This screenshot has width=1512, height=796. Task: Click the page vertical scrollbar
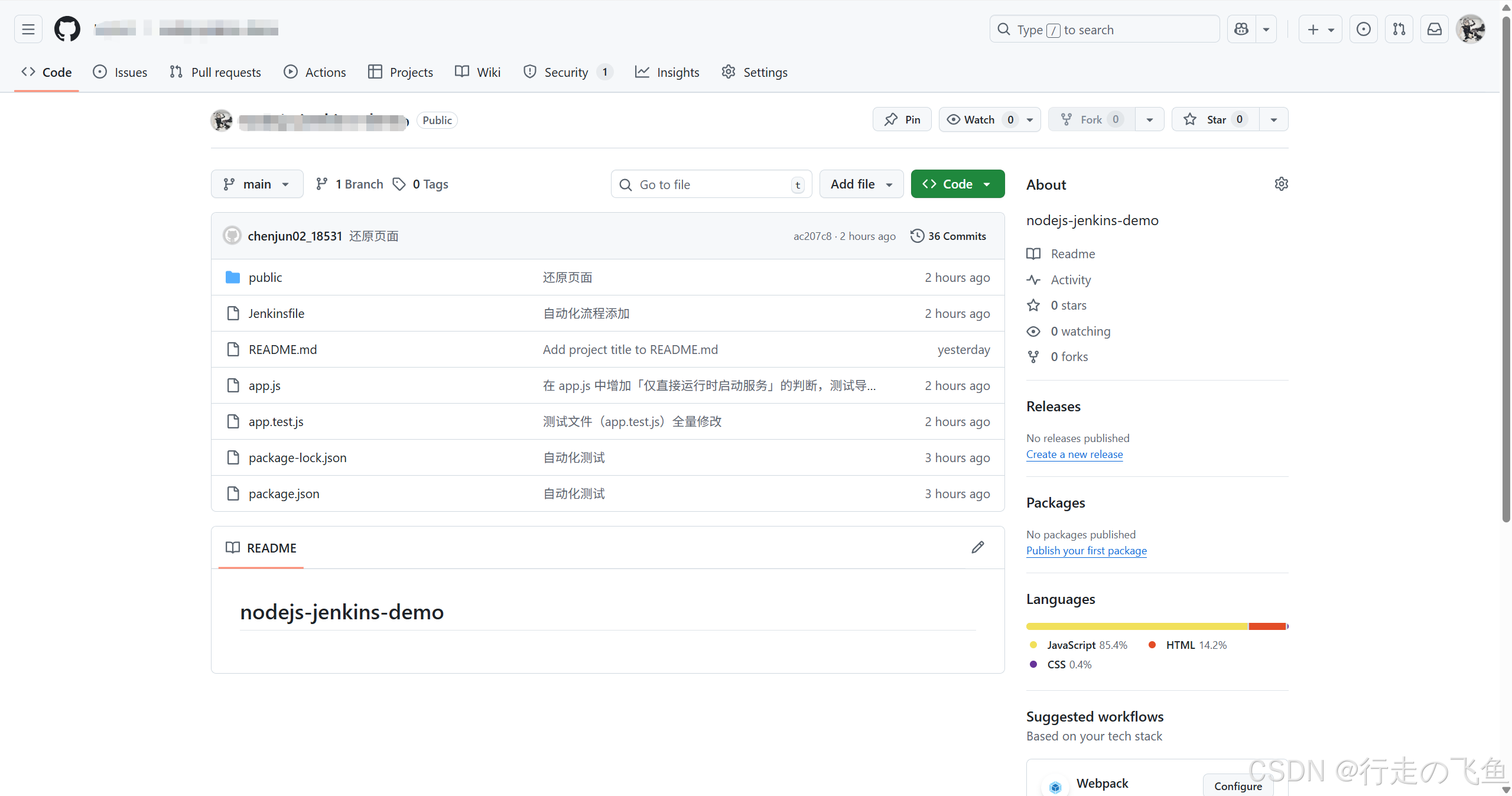click(x=1506, y=269)
